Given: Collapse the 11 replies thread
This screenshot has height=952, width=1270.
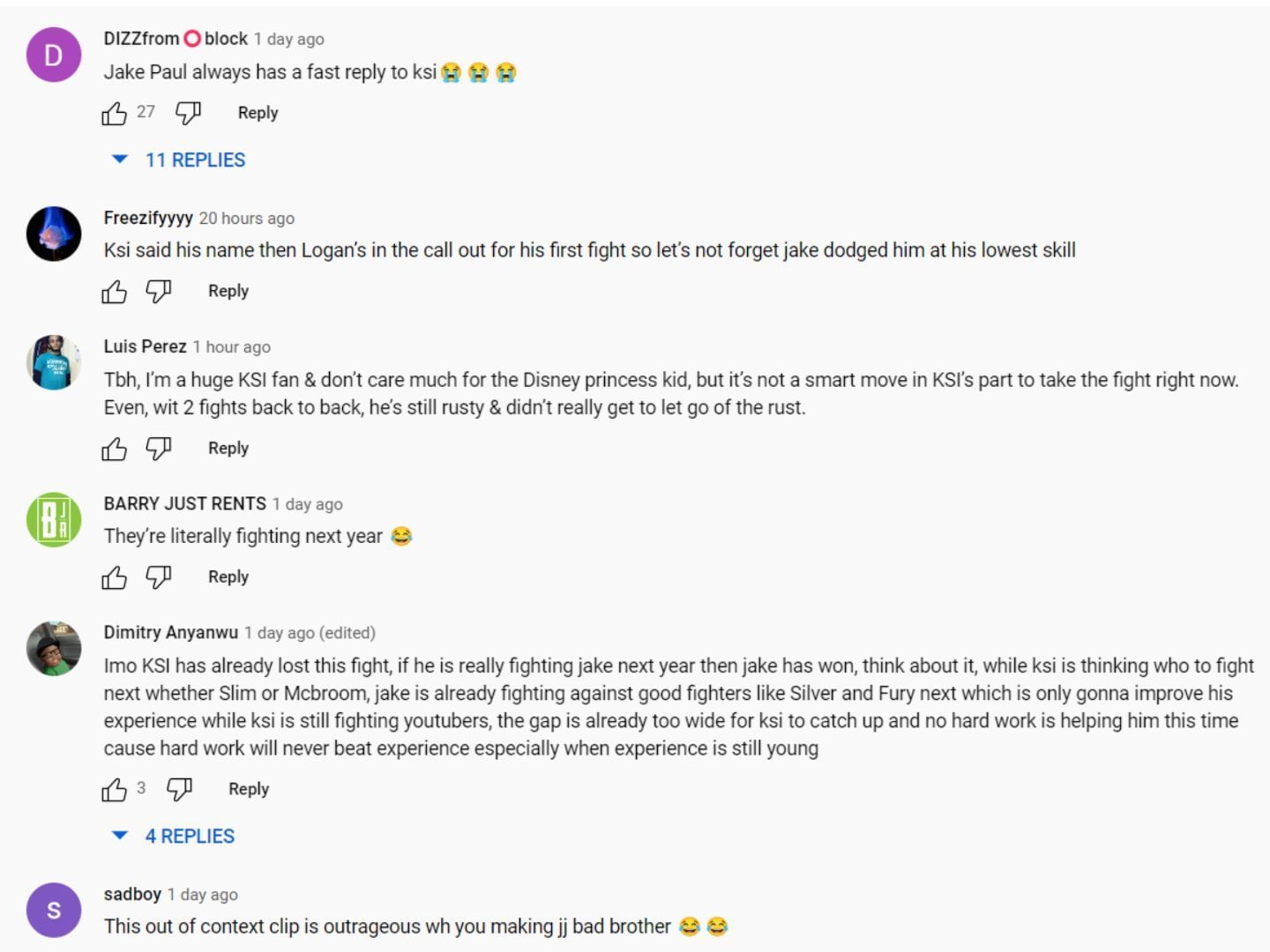Looking at the screenshot, I should (179, 160).
